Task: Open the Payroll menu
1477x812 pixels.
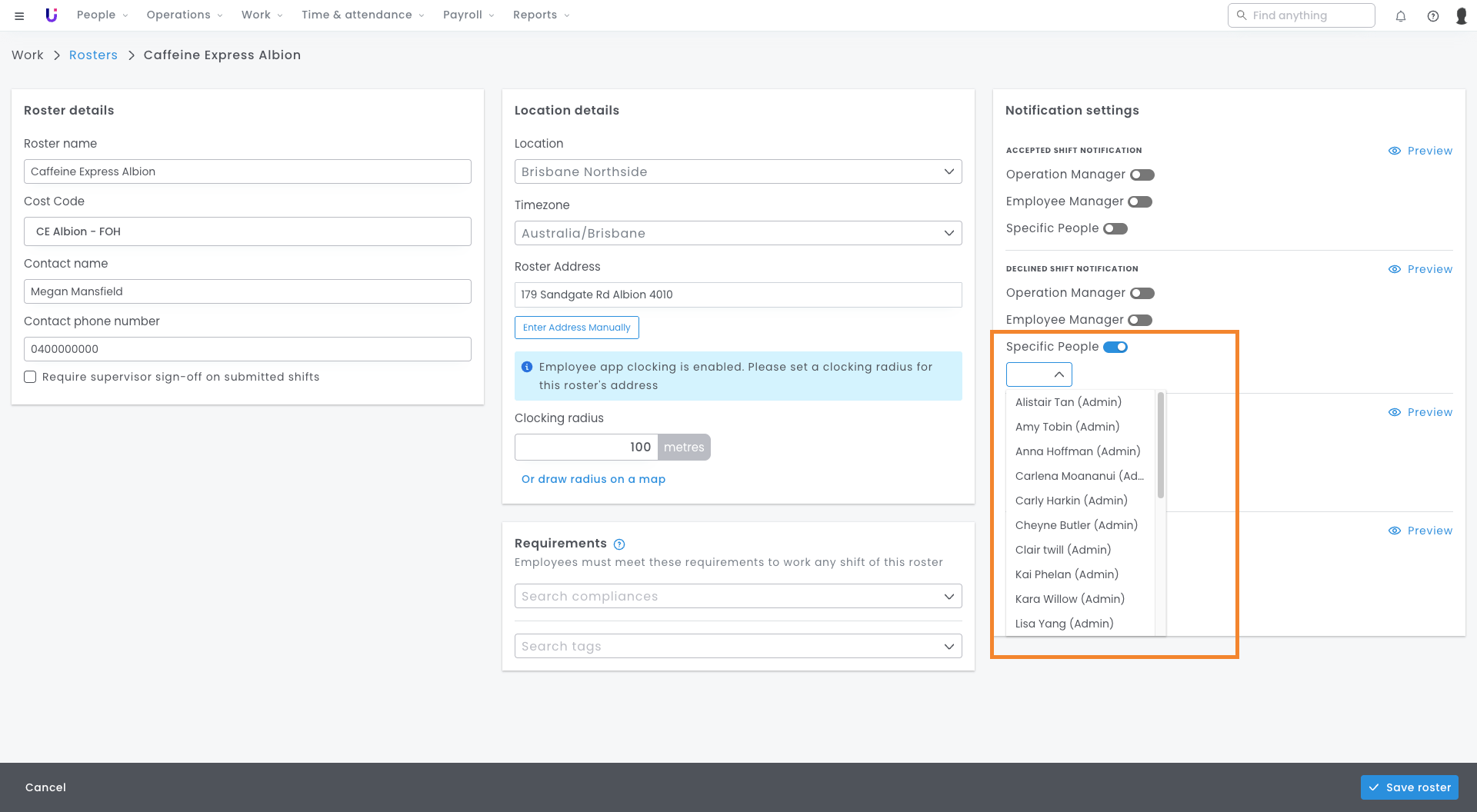Action: click(468, 15)
